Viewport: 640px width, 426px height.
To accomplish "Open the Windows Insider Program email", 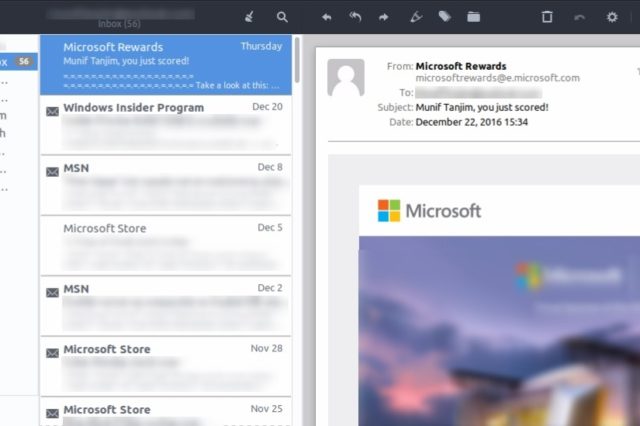I will [x=166, y=125].
